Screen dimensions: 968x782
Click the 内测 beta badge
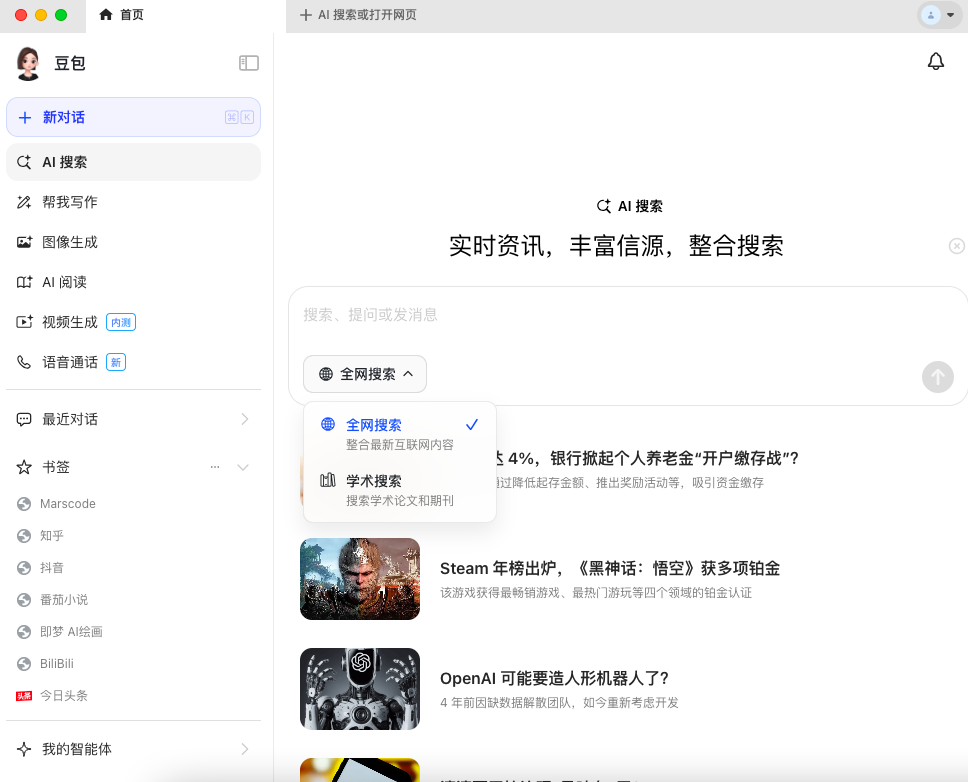pyautogui.click(x=121, y=322)
